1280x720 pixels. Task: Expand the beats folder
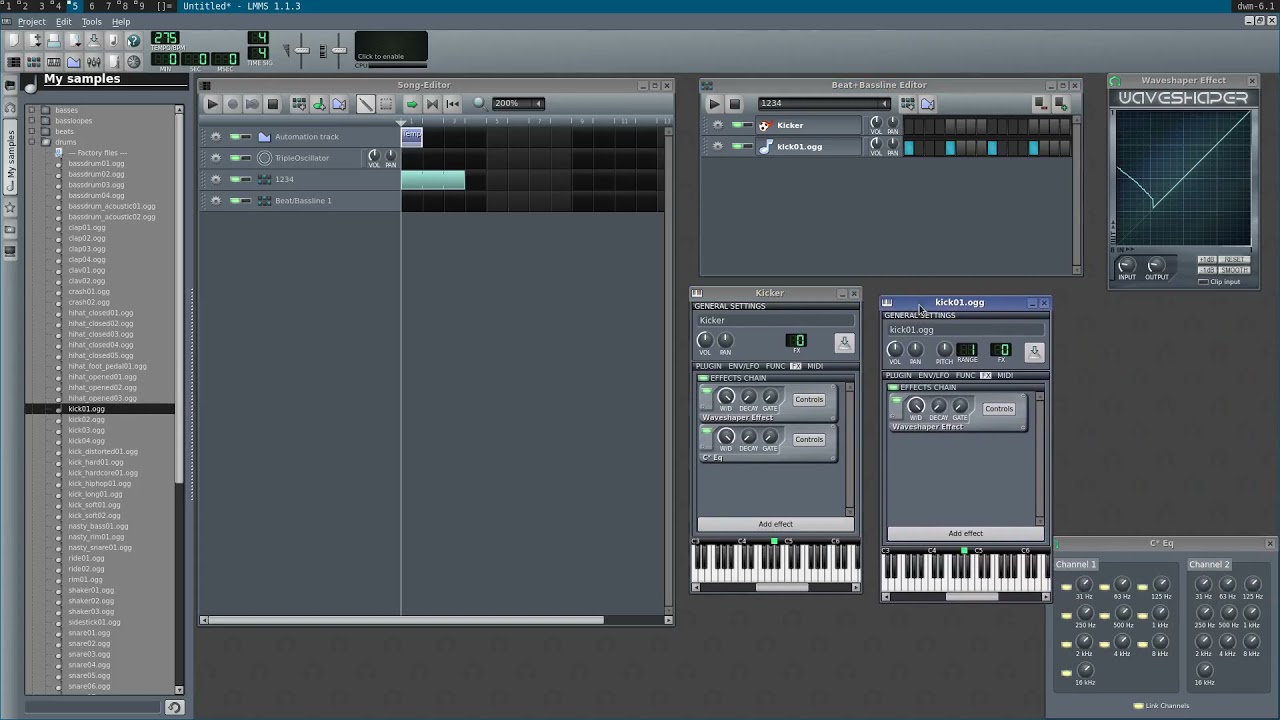32,131
